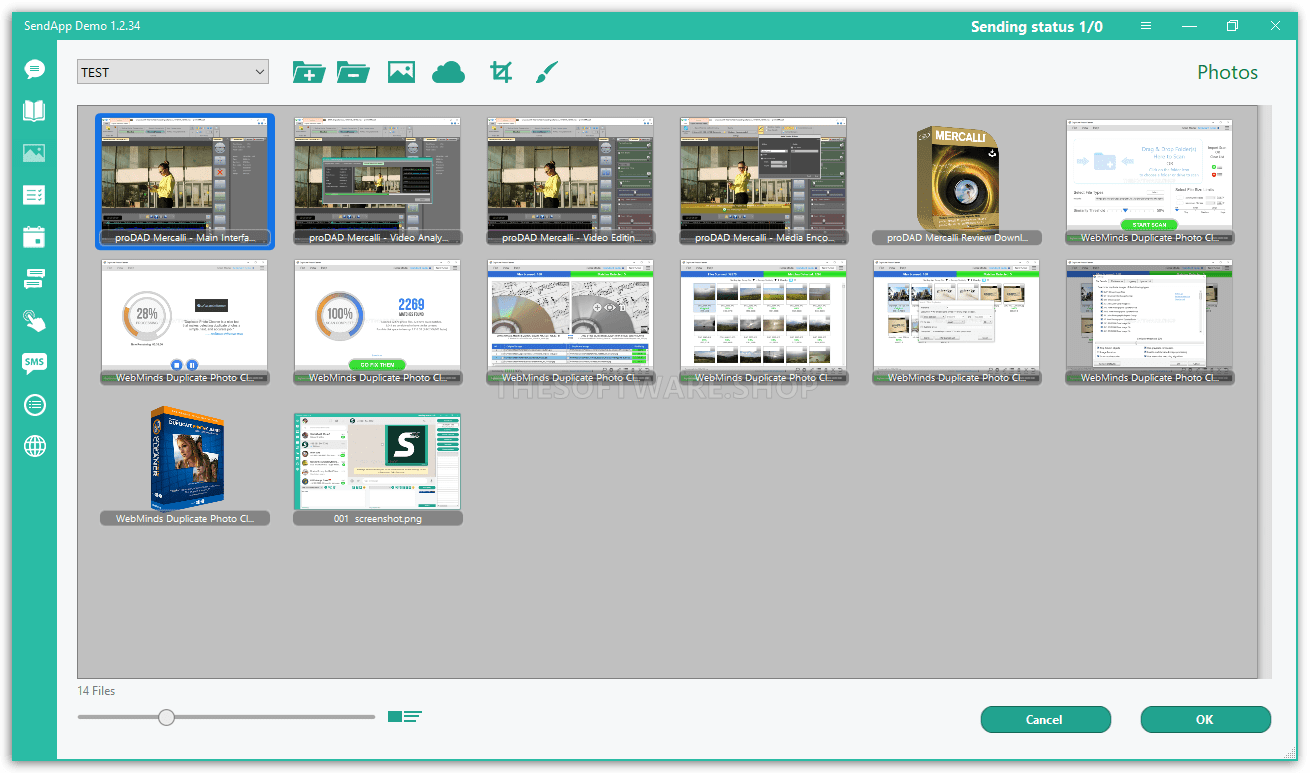Select proDAD Mercalli - Main Interface thumbnail
This screenshot has height=773, width=1310.
click(184, 182)
